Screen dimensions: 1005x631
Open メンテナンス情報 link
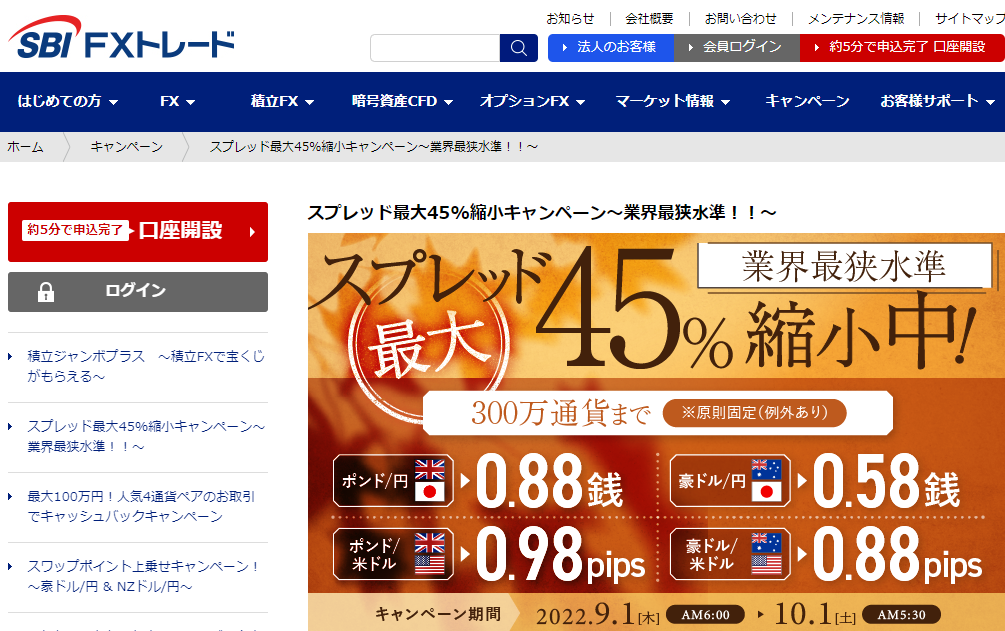click(856, 19)
